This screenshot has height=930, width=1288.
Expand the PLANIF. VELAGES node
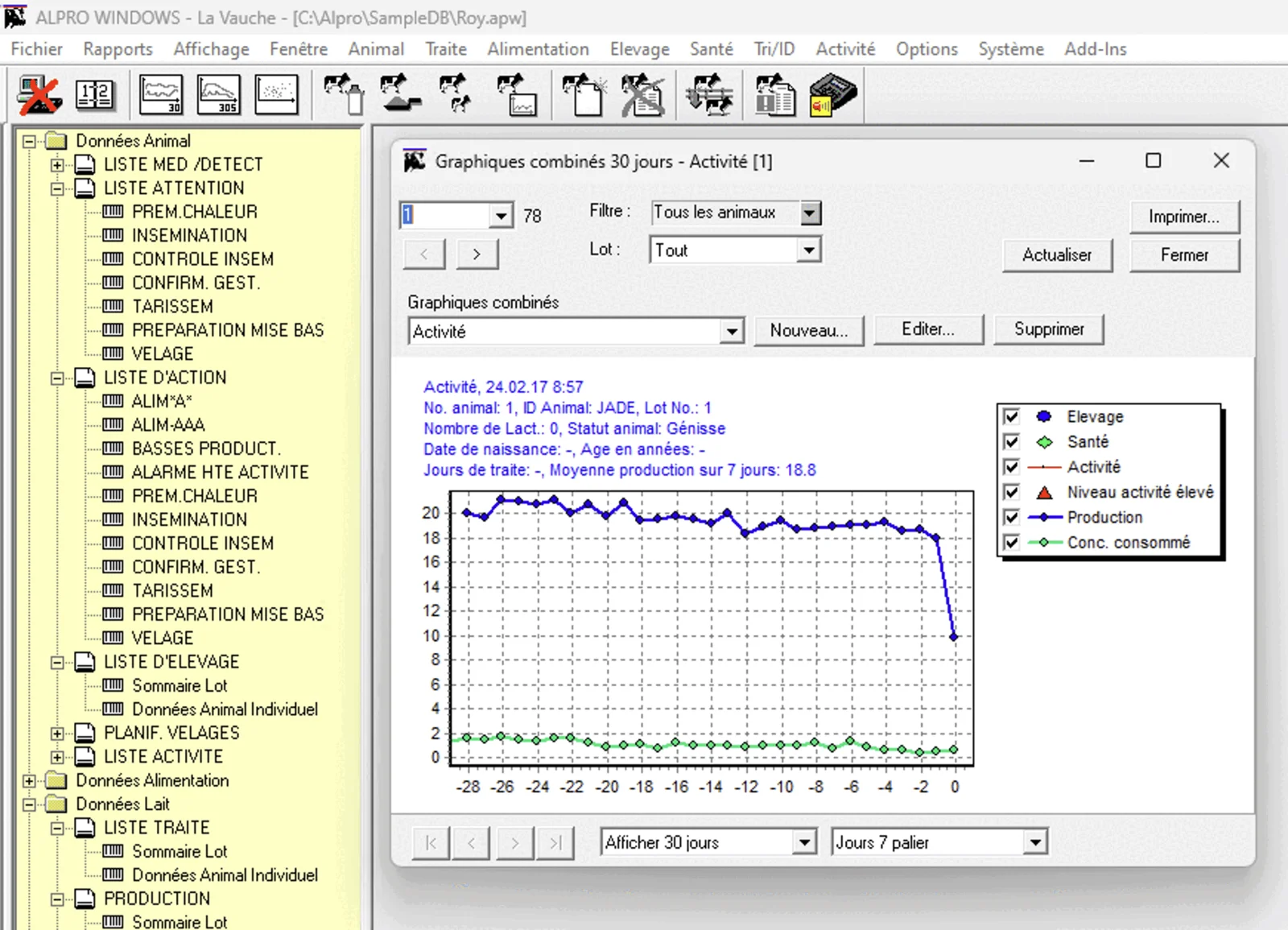tap(57, 734)
